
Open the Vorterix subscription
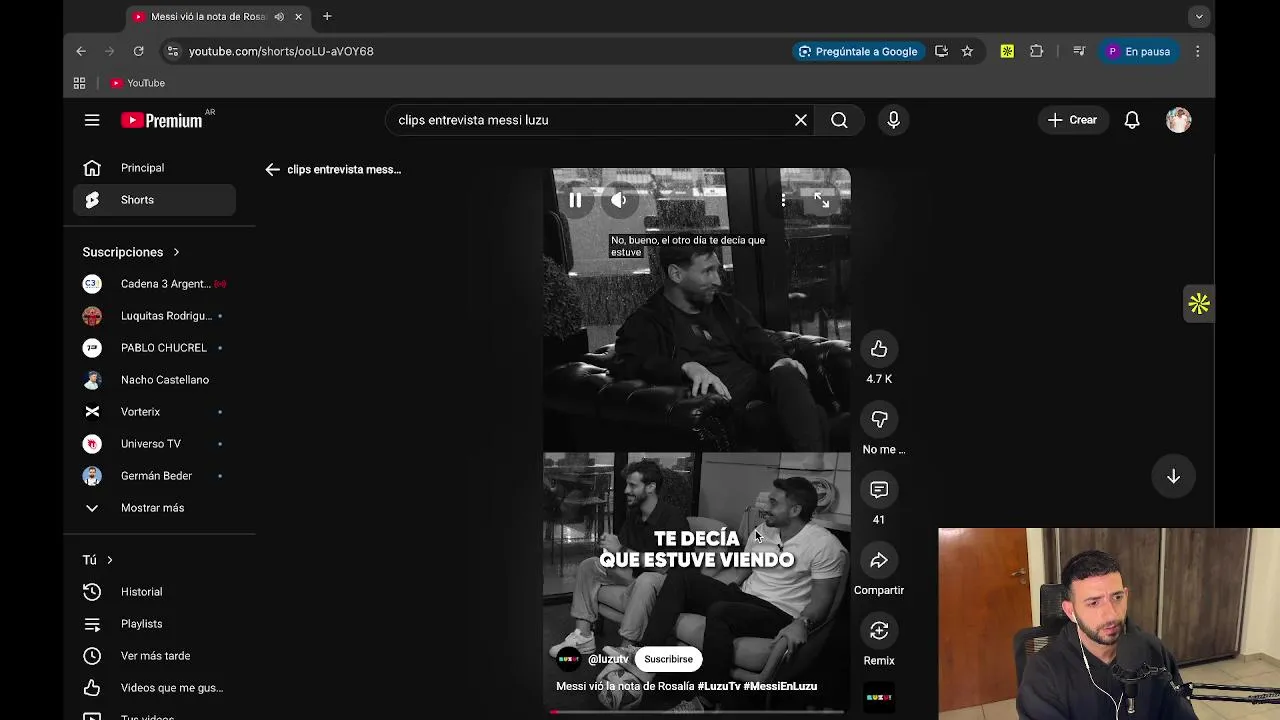point(154,412)
